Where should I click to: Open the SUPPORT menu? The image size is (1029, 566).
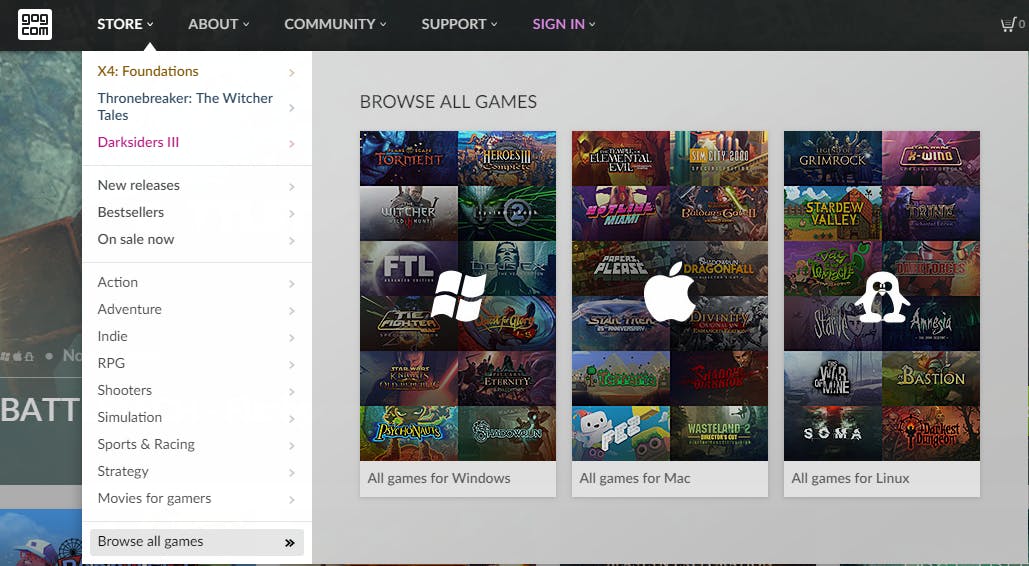click(459, 24)
